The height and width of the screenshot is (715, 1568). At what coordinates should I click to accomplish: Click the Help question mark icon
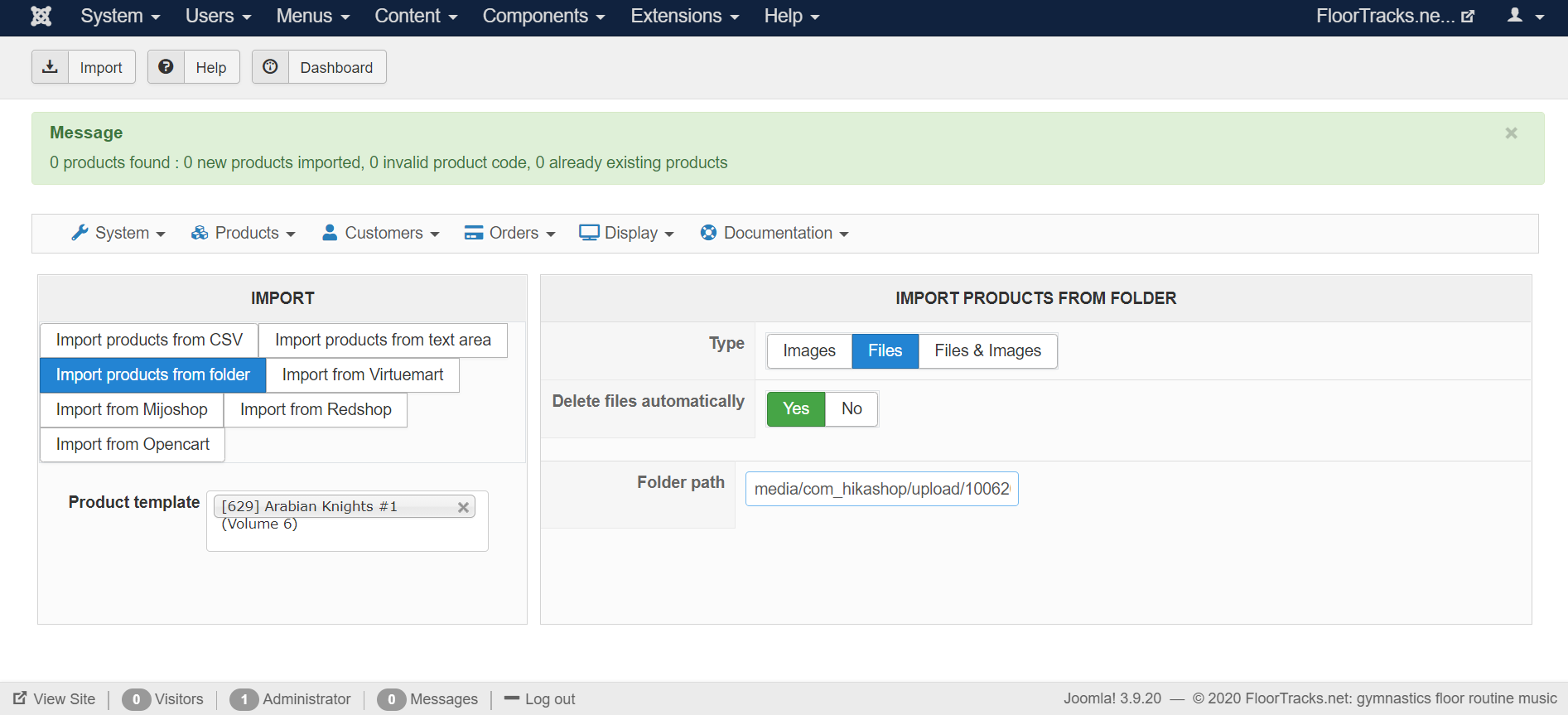(166, 66)
